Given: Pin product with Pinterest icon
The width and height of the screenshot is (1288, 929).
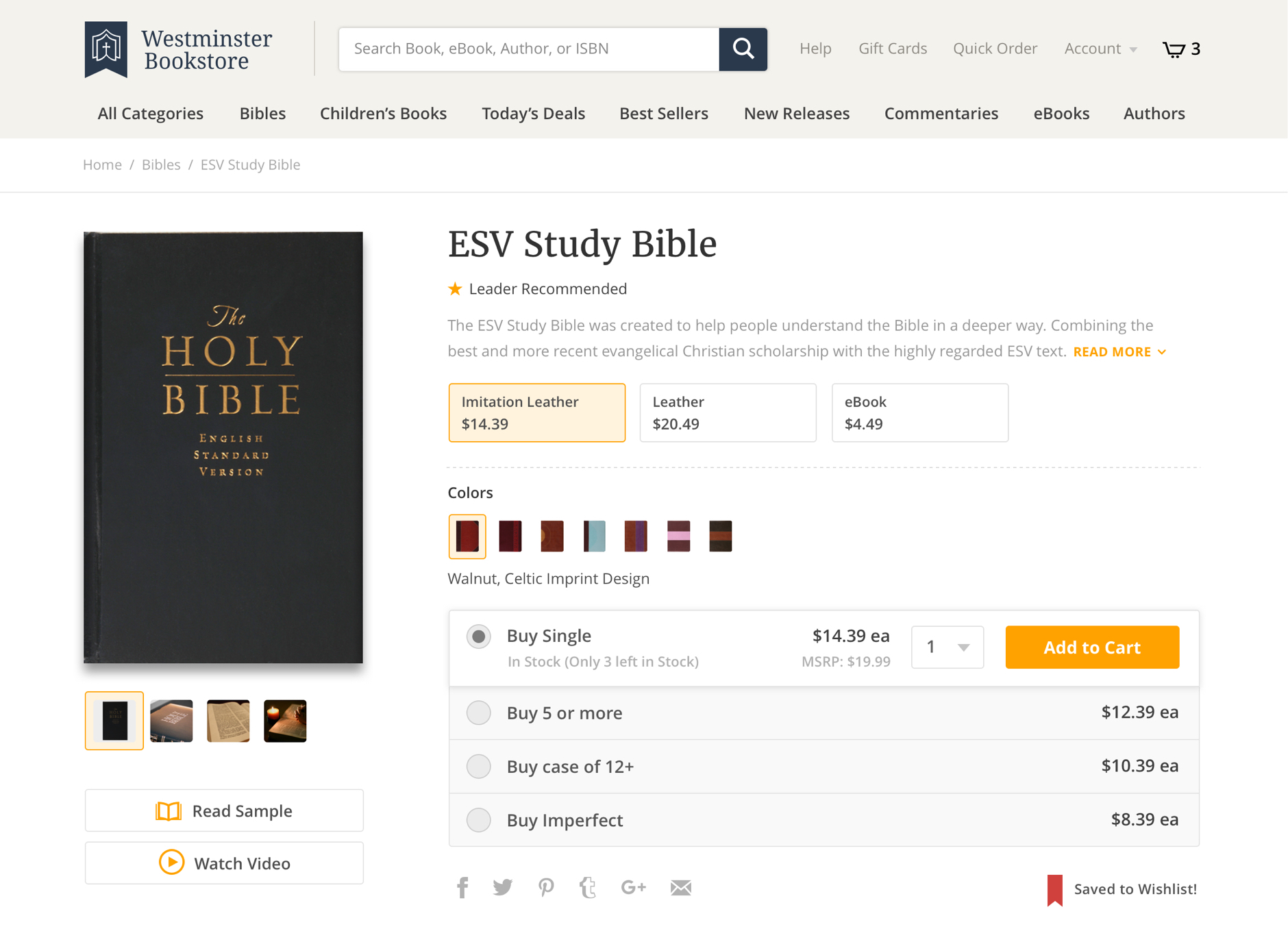Looking at the screenshot, I should click(x=546, y=887).
